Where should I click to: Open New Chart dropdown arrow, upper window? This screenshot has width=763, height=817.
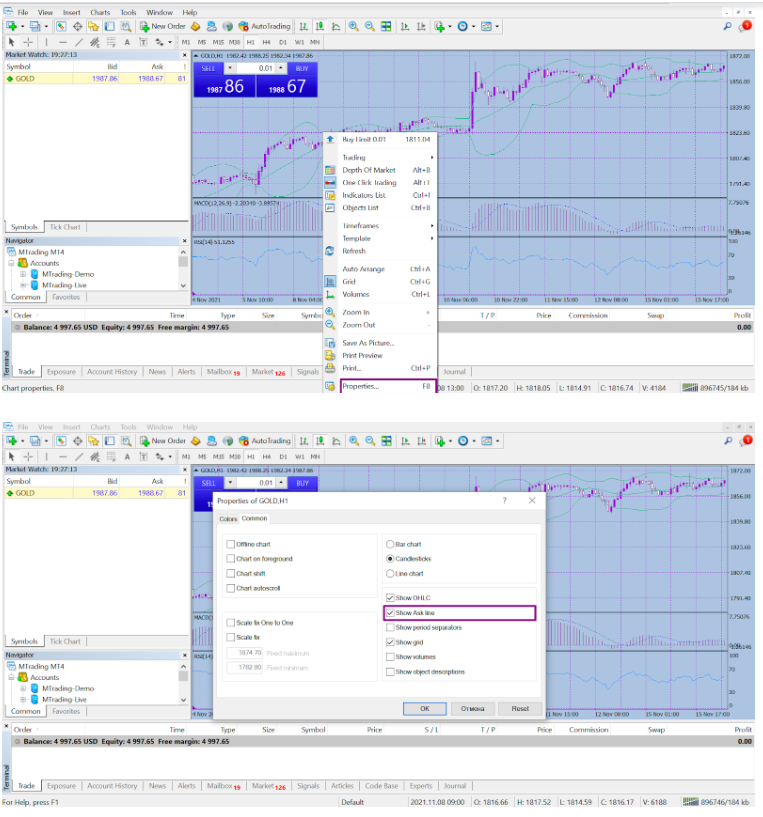coord(22,26)
